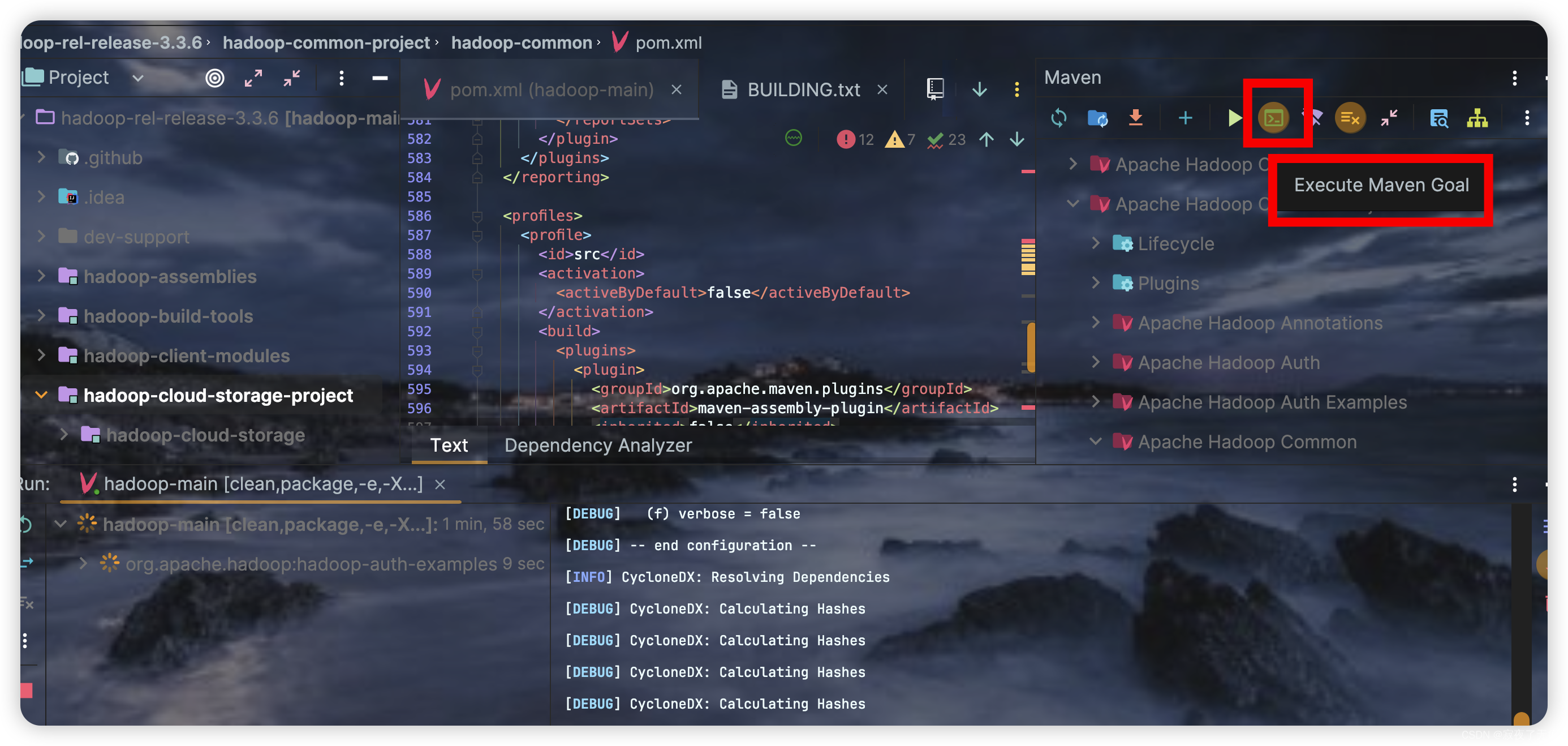
Task: Toggle Skip Tests mode in Maven
Action: pos(1350,118)
